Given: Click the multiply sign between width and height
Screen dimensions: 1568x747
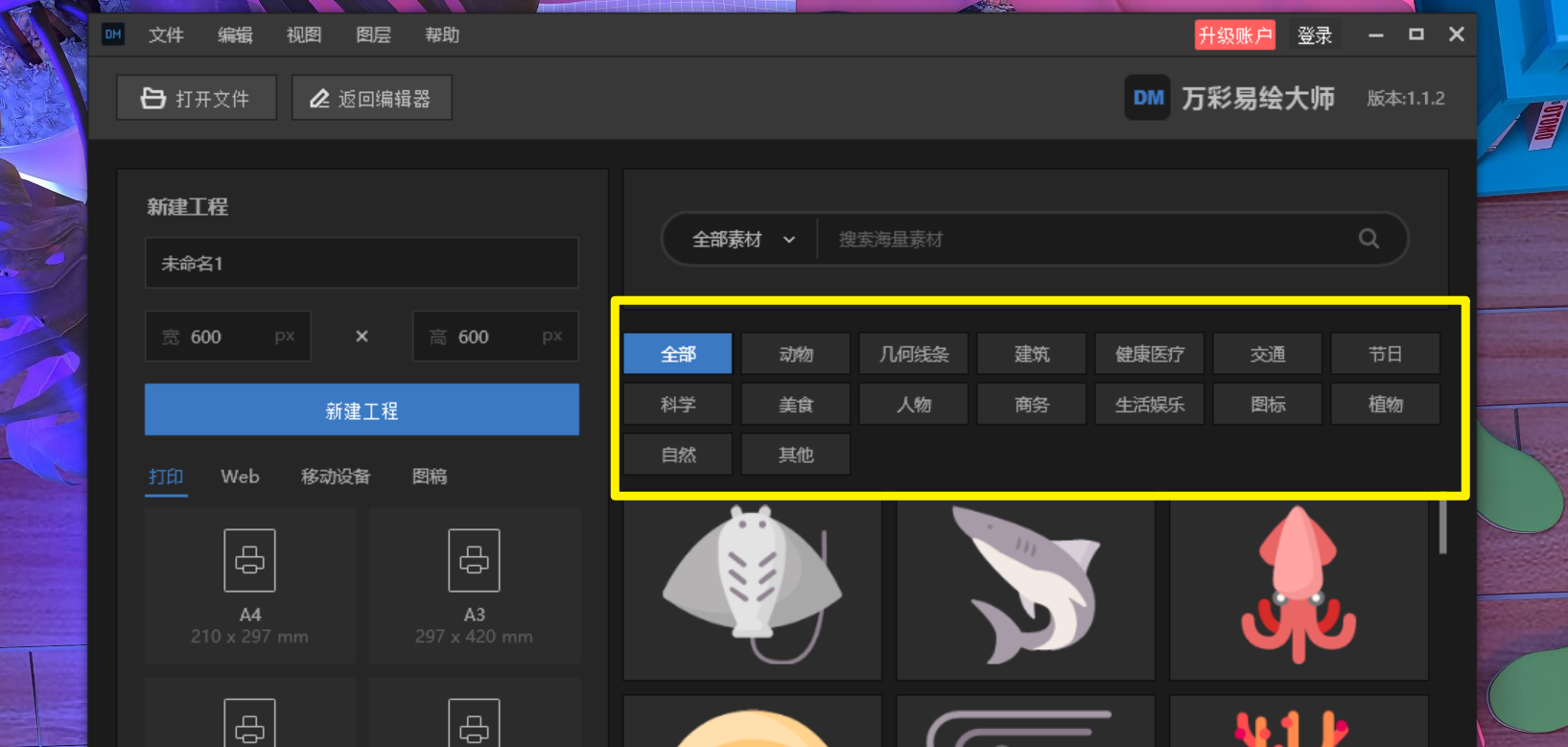Looking at the screenshot, I should point(362,337).
